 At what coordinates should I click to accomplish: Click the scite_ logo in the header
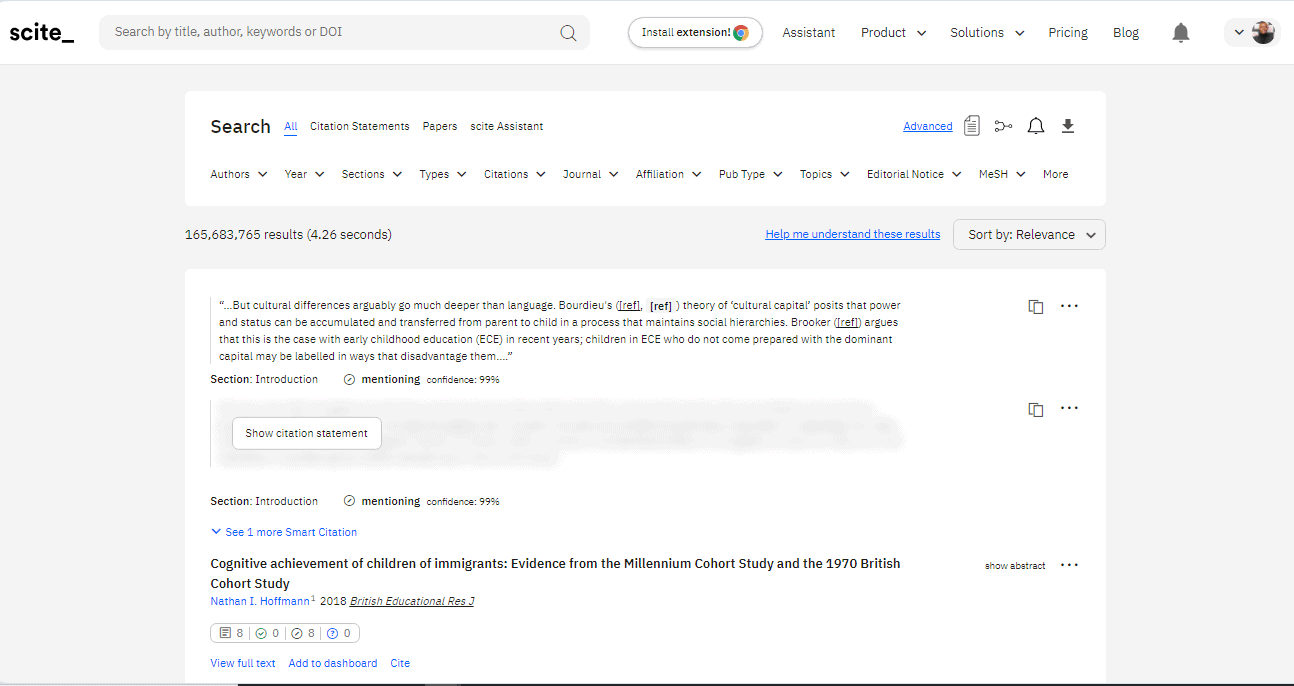click(41, 31)
